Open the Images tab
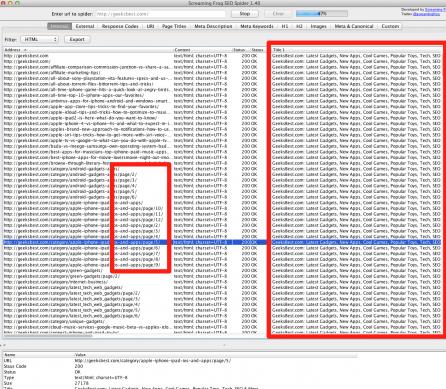 tap(318, 26)
